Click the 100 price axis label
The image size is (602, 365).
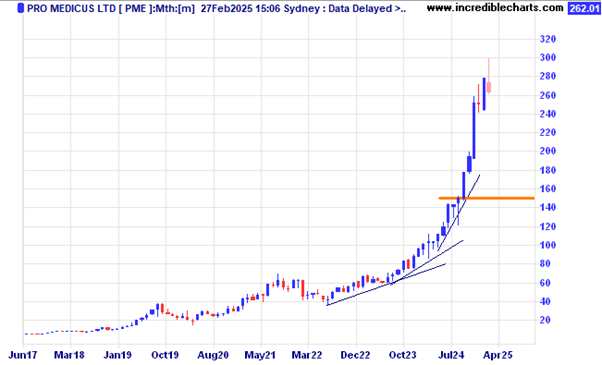pyautogui.click(x=548, y=245)
